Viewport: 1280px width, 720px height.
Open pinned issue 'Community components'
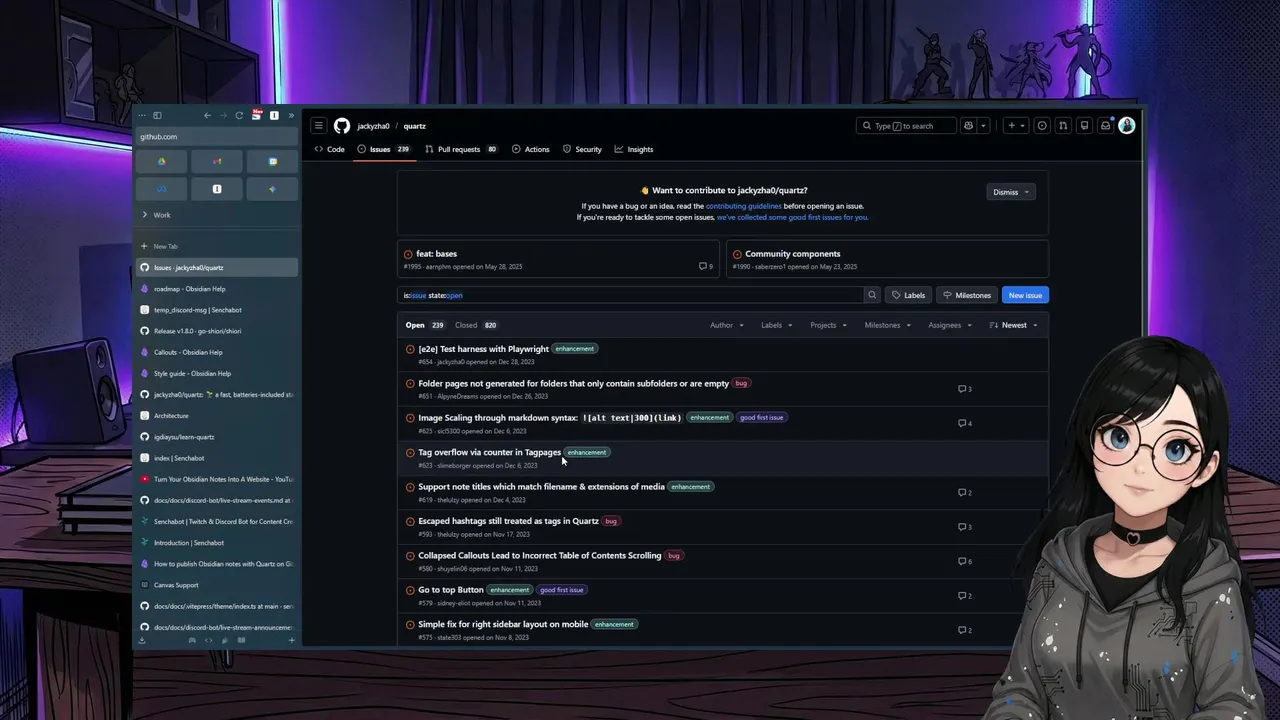coord(792,254)
